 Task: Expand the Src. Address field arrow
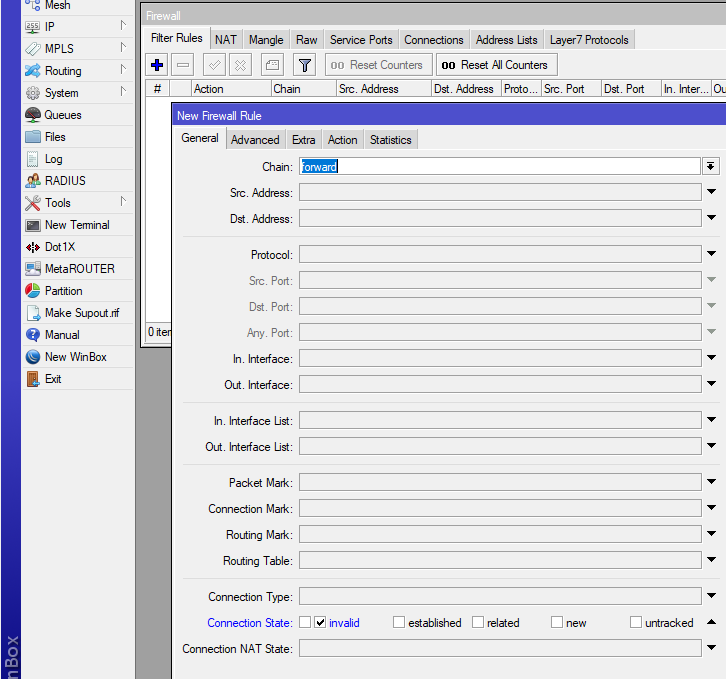711,193
